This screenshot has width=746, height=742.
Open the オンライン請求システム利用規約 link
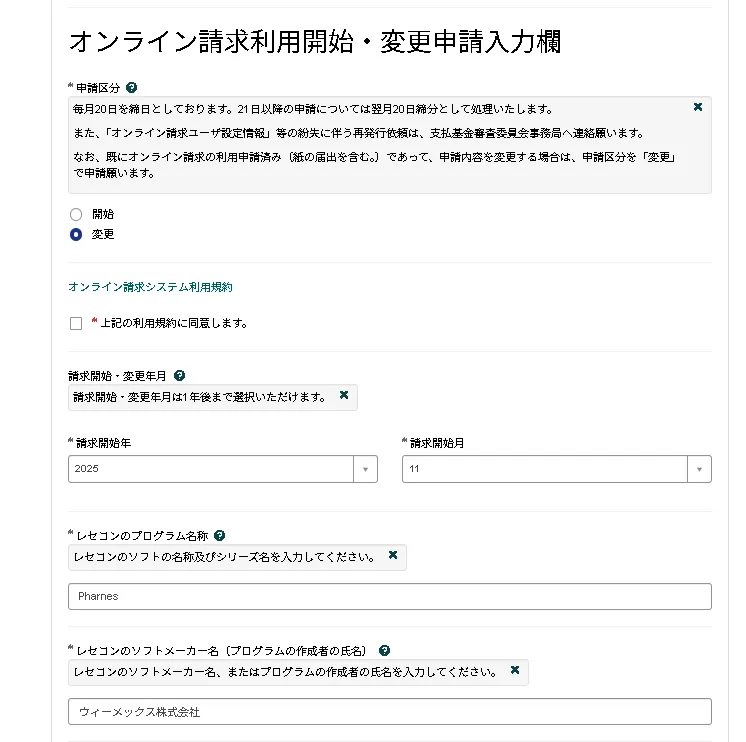point(150,287)
